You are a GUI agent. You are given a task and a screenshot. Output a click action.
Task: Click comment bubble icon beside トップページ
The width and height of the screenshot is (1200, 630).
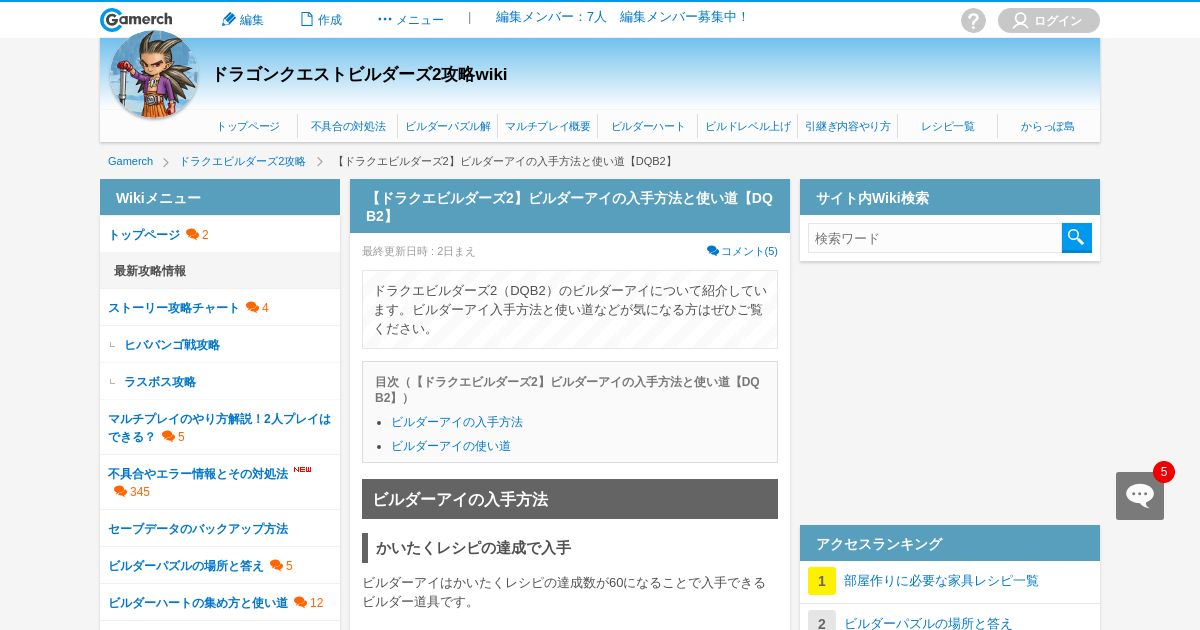click(x=192, y=235)
